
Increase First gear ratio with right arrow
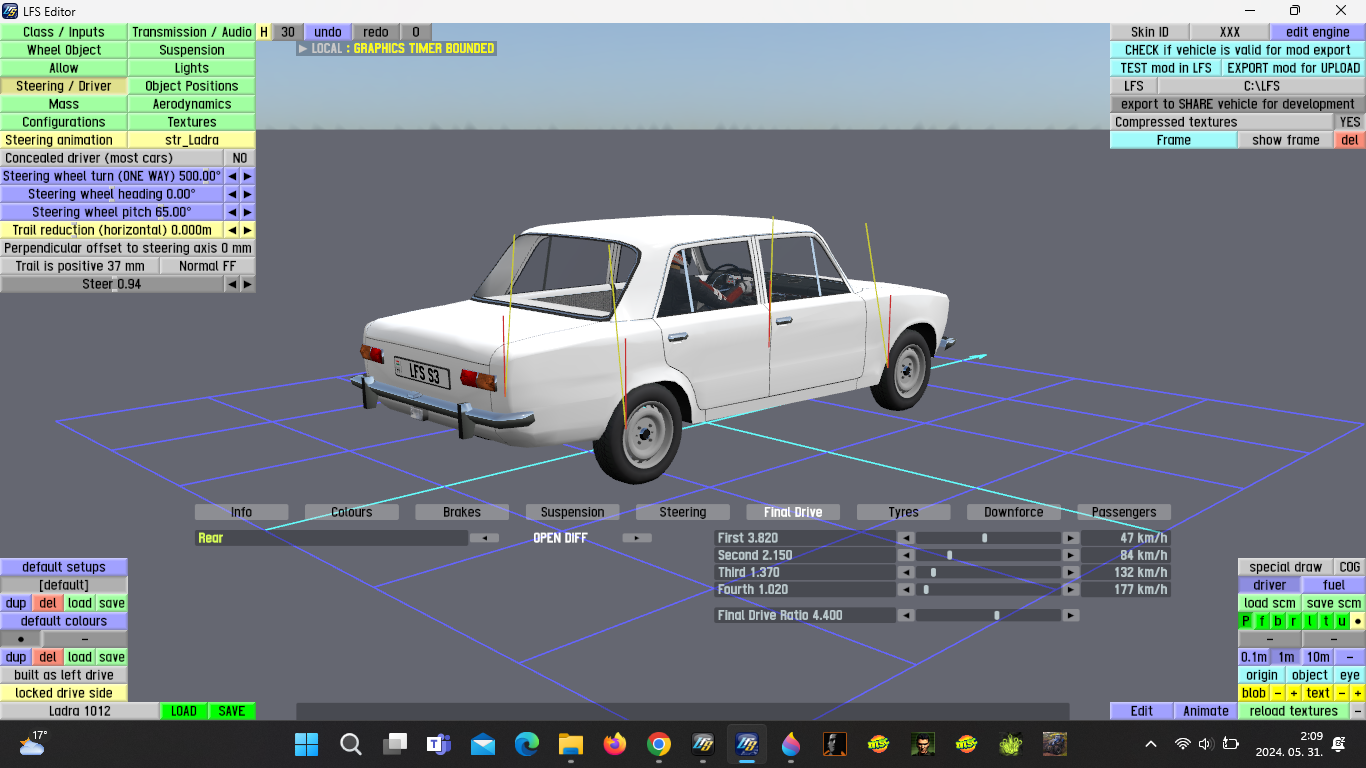(x=1070, y=538)
